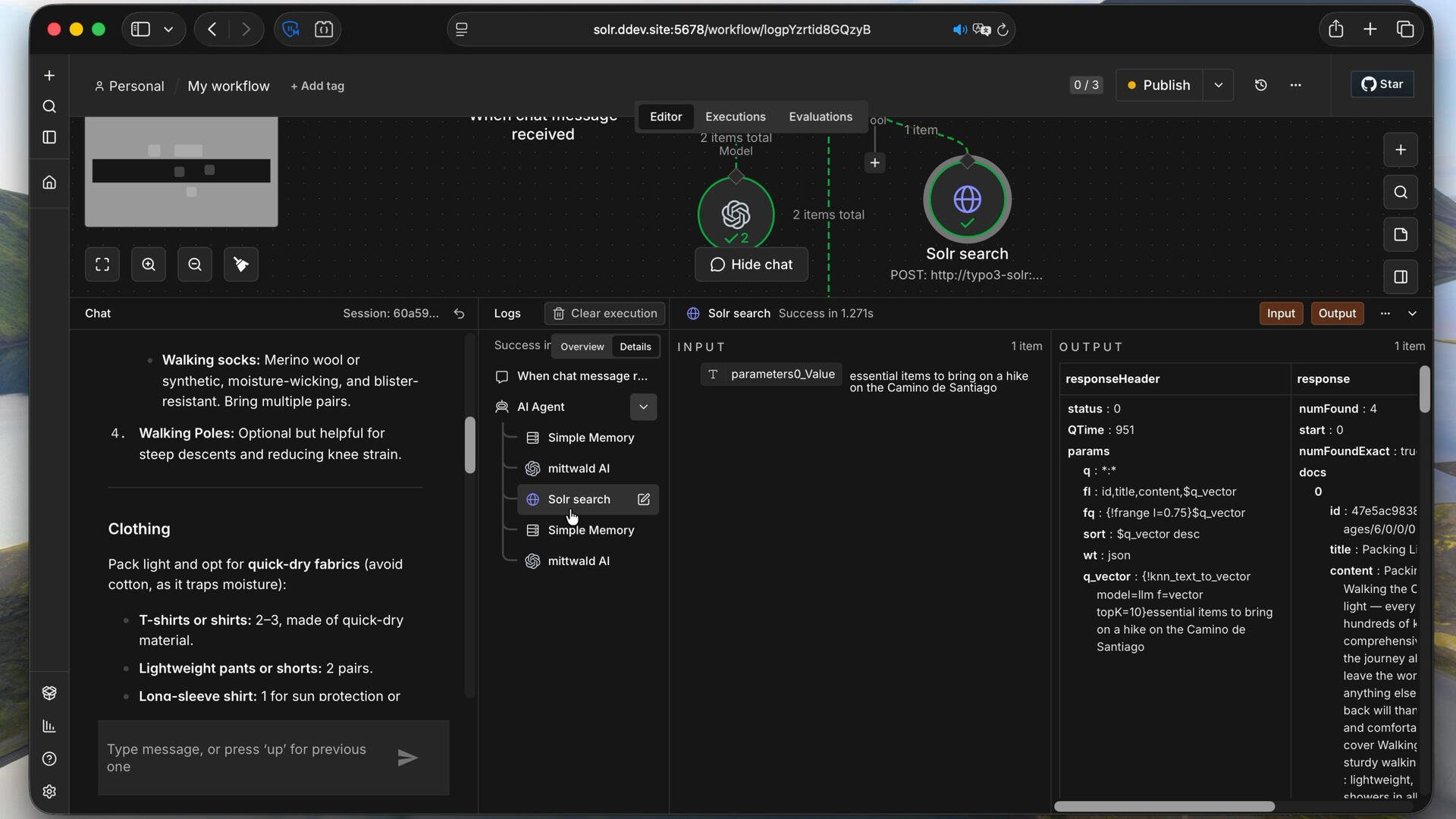
Task: Collapse the AI Agent log entry
Action: point(644,407)
